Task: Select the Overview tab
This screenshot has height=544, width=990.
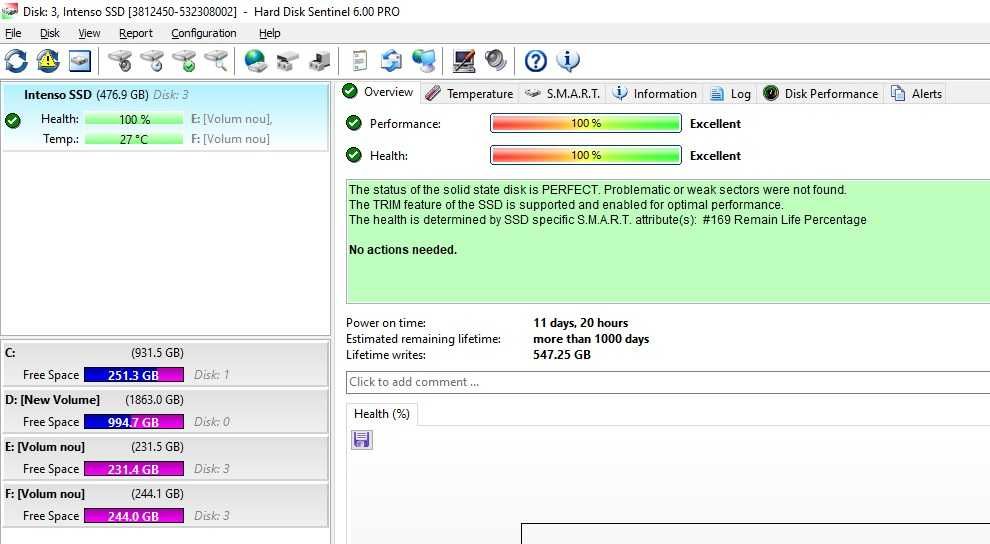Action: tap(378, 92)
